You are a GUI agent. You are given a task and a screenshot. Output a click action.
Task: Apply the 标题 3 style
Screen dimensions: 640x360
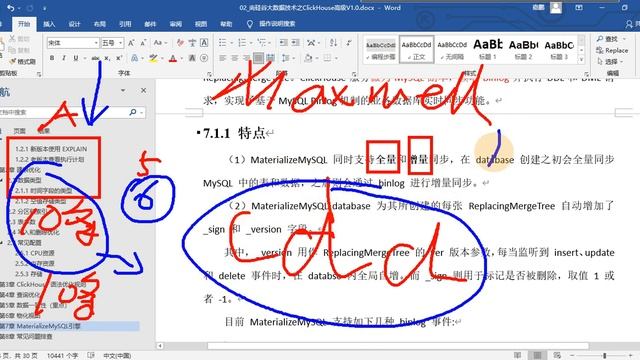[559, 50]
